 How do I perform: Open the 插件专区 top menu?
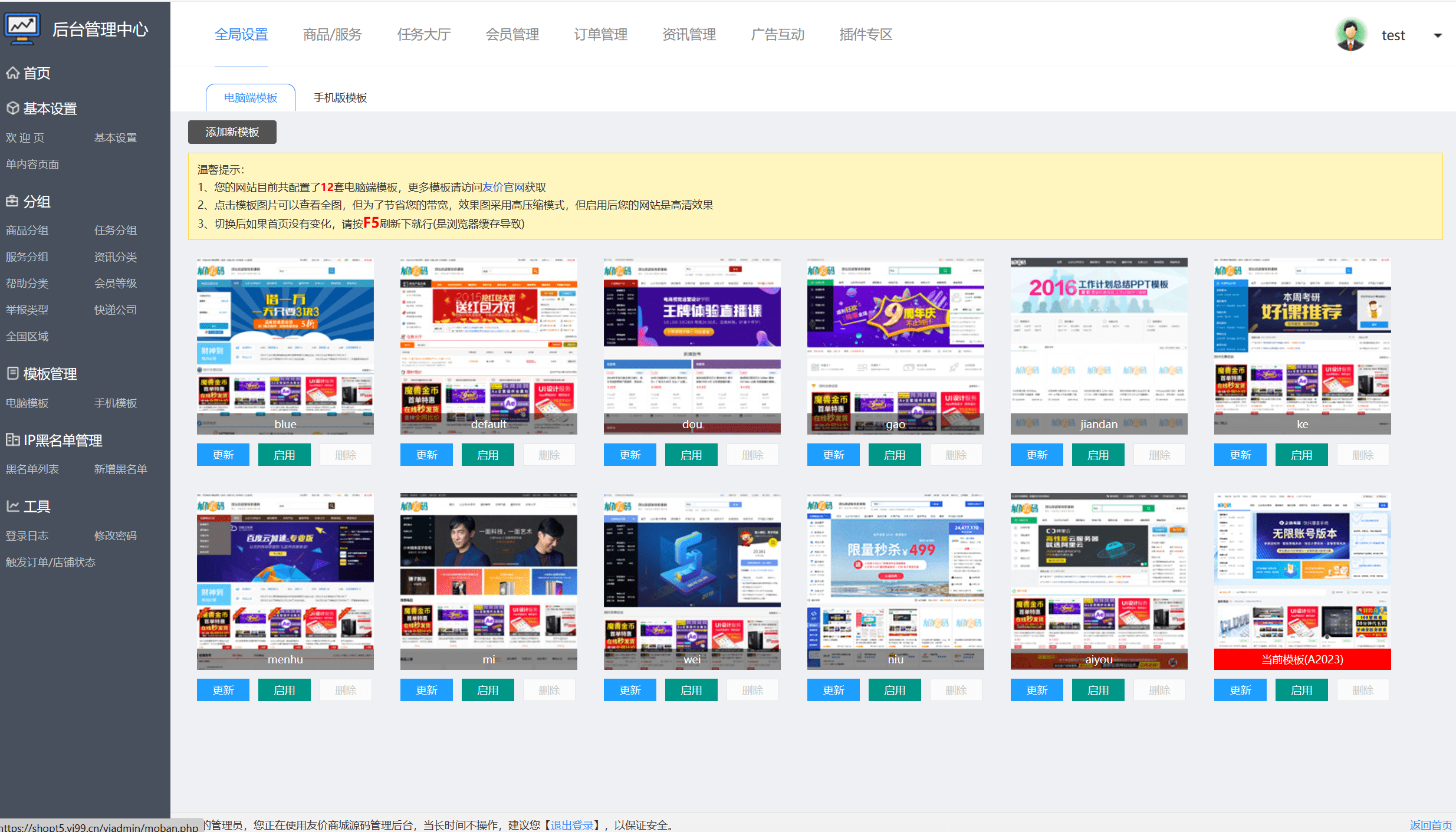(x=866, y=35)
